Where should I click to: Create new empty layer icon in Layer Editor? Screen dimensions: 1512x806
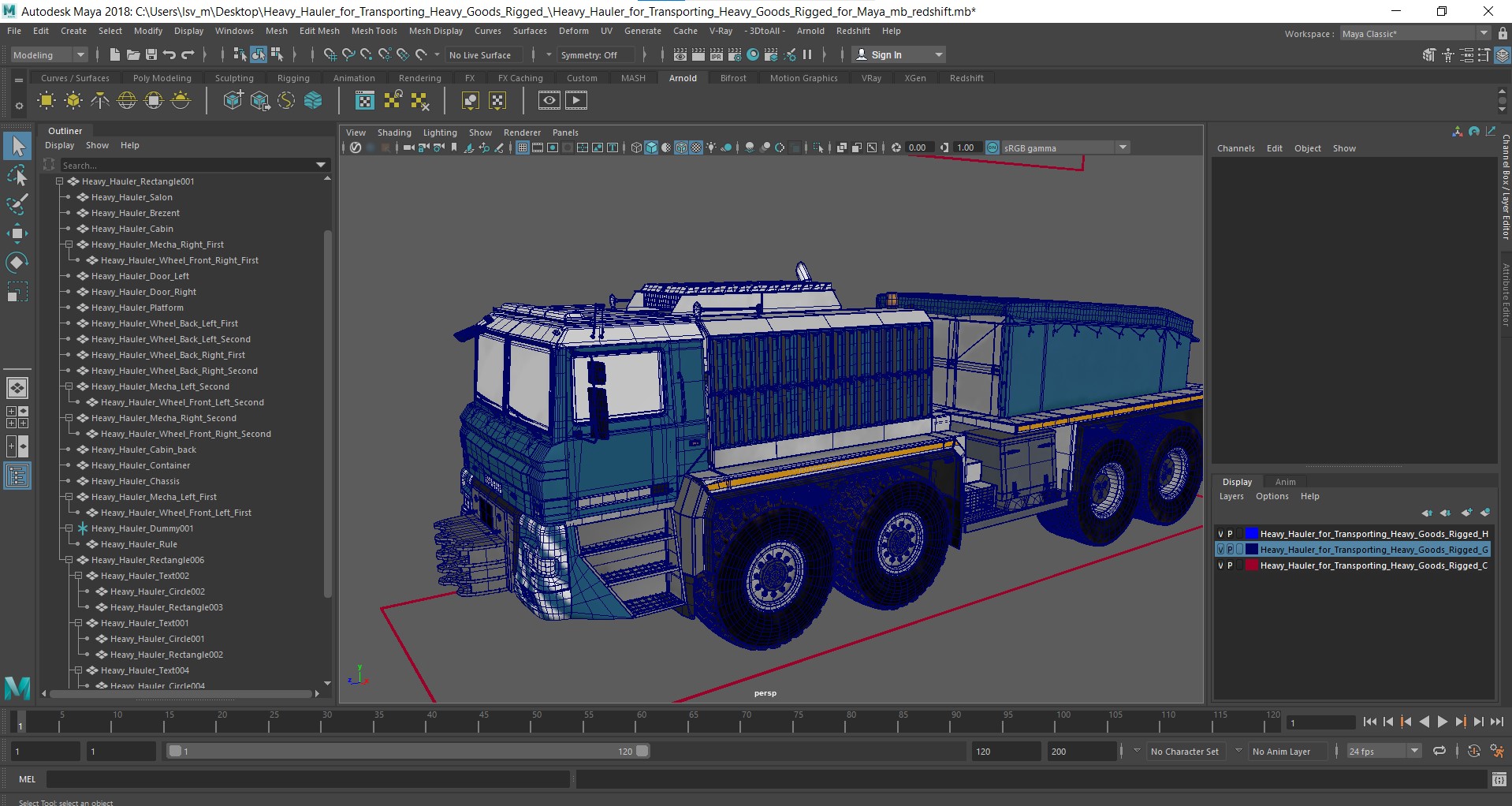coord(1466,513)
